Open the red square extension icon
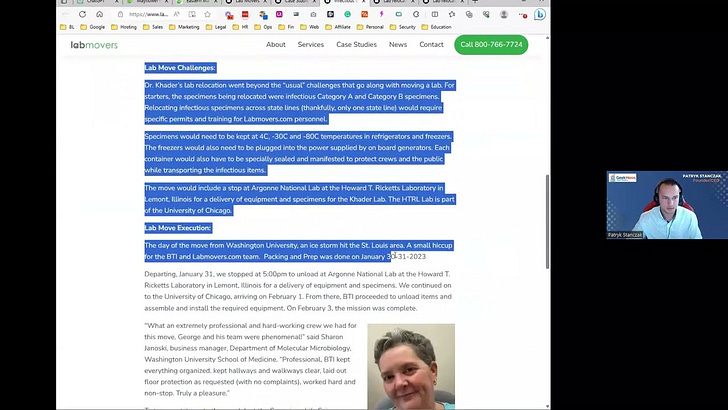Screen dimensions: 728x410 [245, 14]
